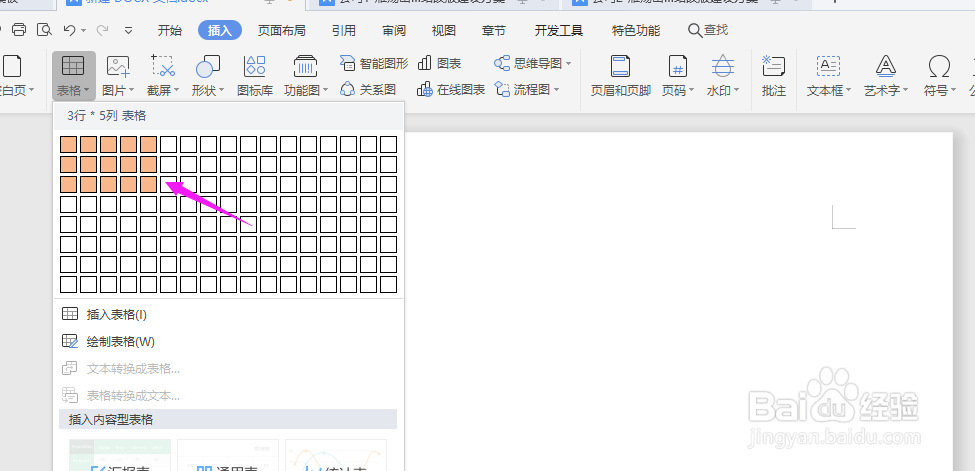Select the 插入 ribbon tab
Screen dimensions: 975x471
pos(219,30)
